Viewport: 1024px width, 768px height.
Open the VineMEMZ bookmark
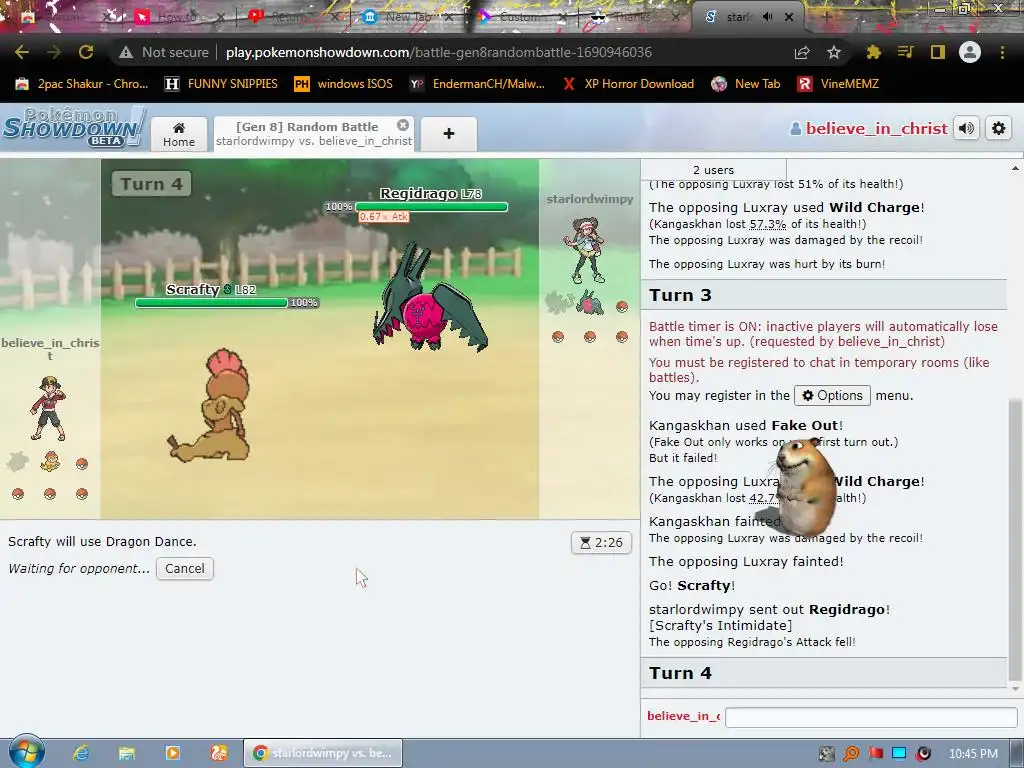pyautogui.click(x=839, y=84)
